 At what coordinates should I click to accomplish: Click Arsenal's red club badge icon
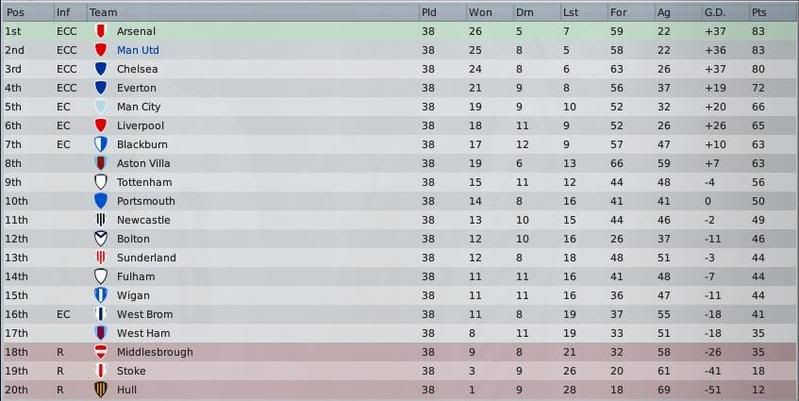[x=101, y=31]
